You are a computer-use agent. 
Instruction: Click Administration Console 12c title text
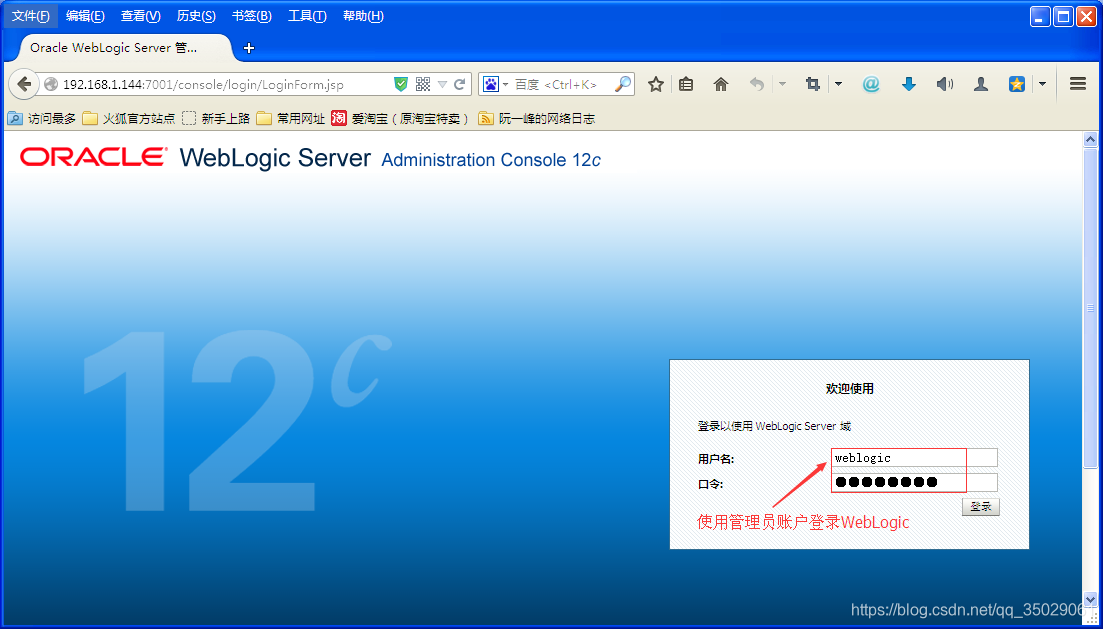[x=491, y=160]
